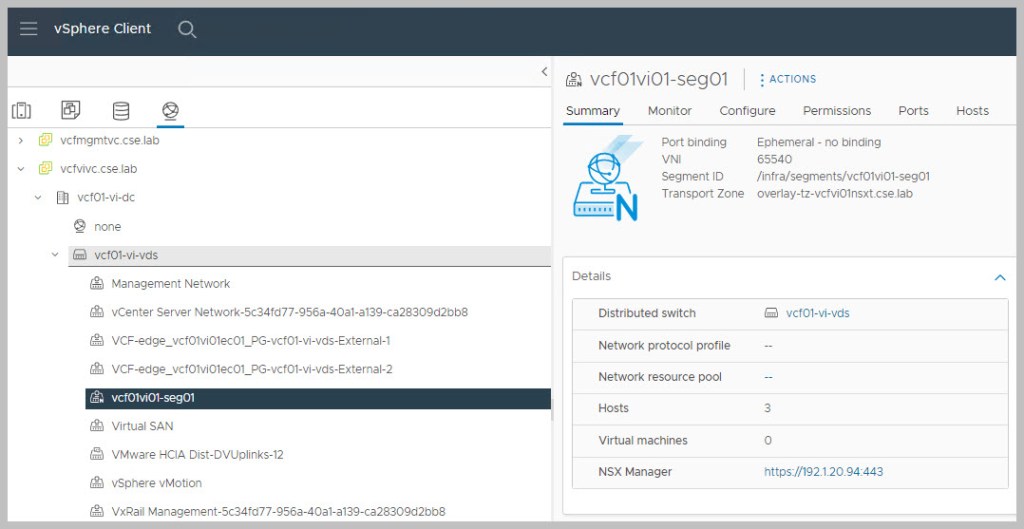Click the vcf01-vi-dc datacenter icon
Screen dimensions: 1024x529
click(x=63, y=198)
